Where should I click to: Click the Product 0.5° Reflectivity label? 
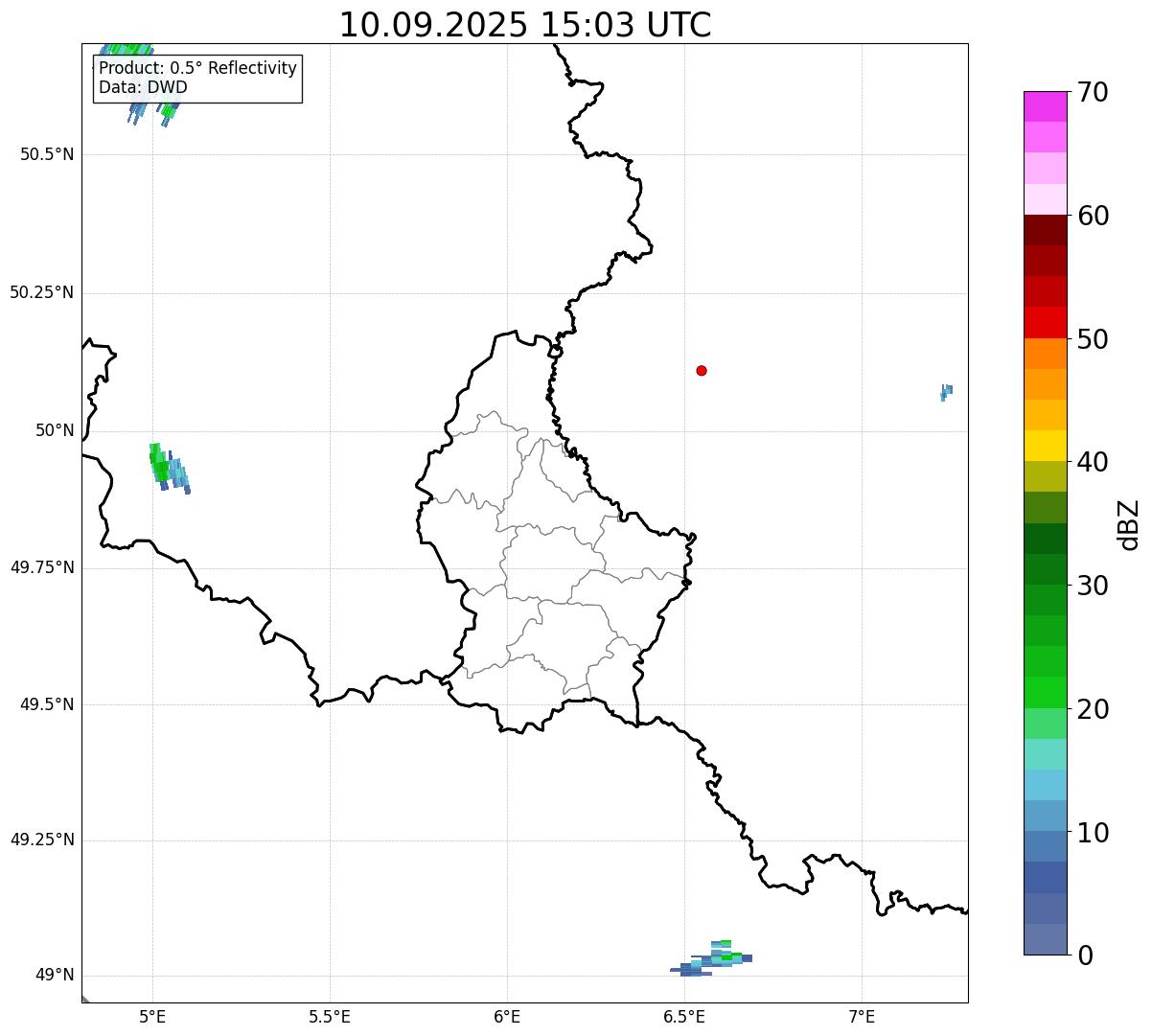[x=197, y=69]
